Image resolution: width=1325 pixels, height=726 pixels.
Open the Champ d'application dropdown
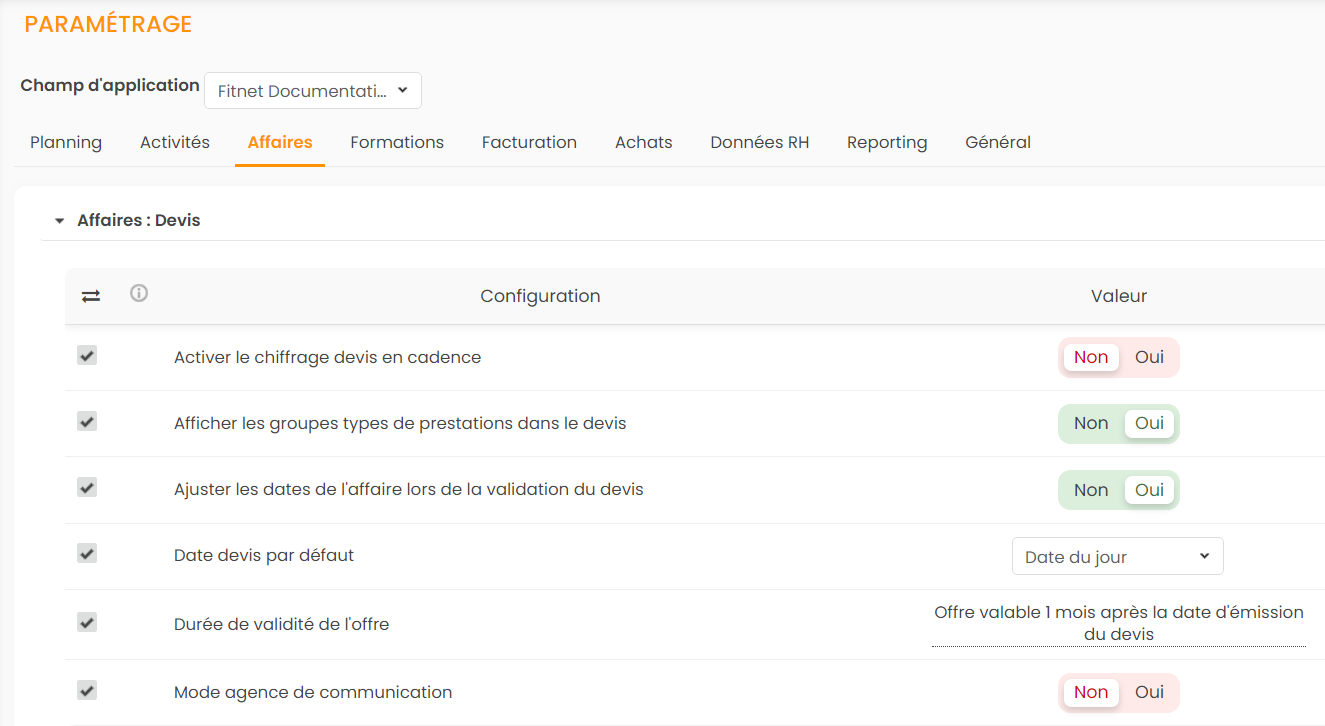click(x=312, y=90)
